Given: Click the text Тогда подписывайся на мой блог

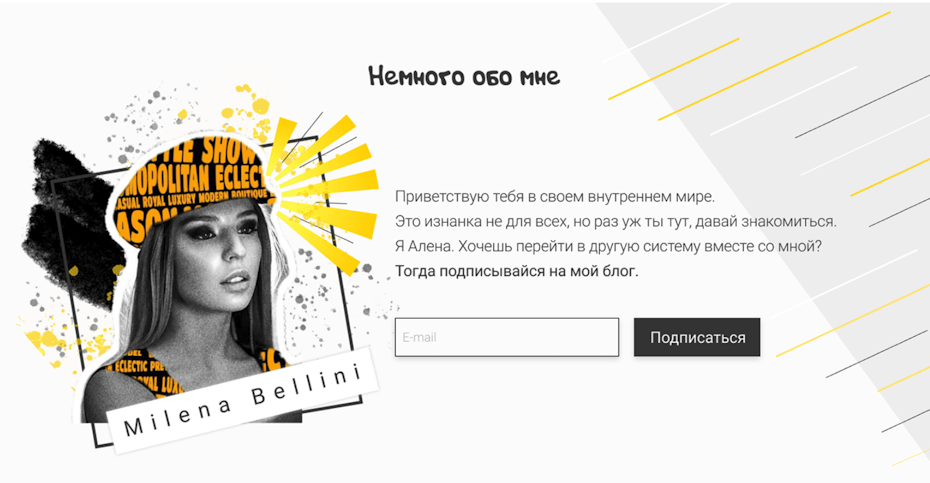Looking at the screenshot, I should pyautogui.click(x=517, y=271).
